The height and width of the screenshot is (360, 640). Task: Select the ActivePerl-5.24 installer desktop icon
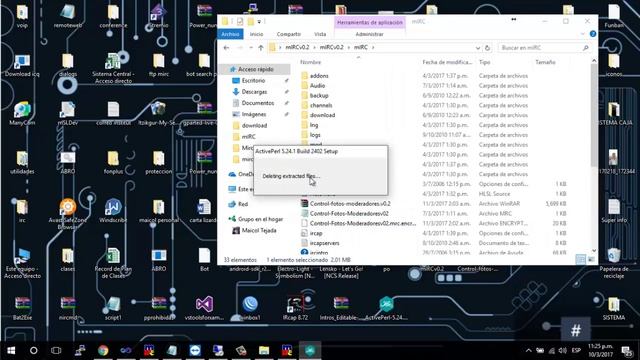pos(386,308)
